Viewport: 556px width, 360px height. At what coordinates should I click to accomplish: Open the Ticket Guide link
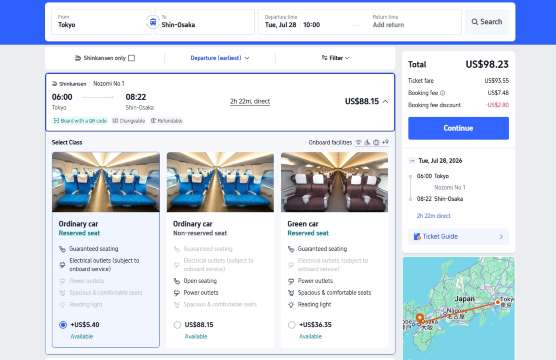click(x=458, y=236)
